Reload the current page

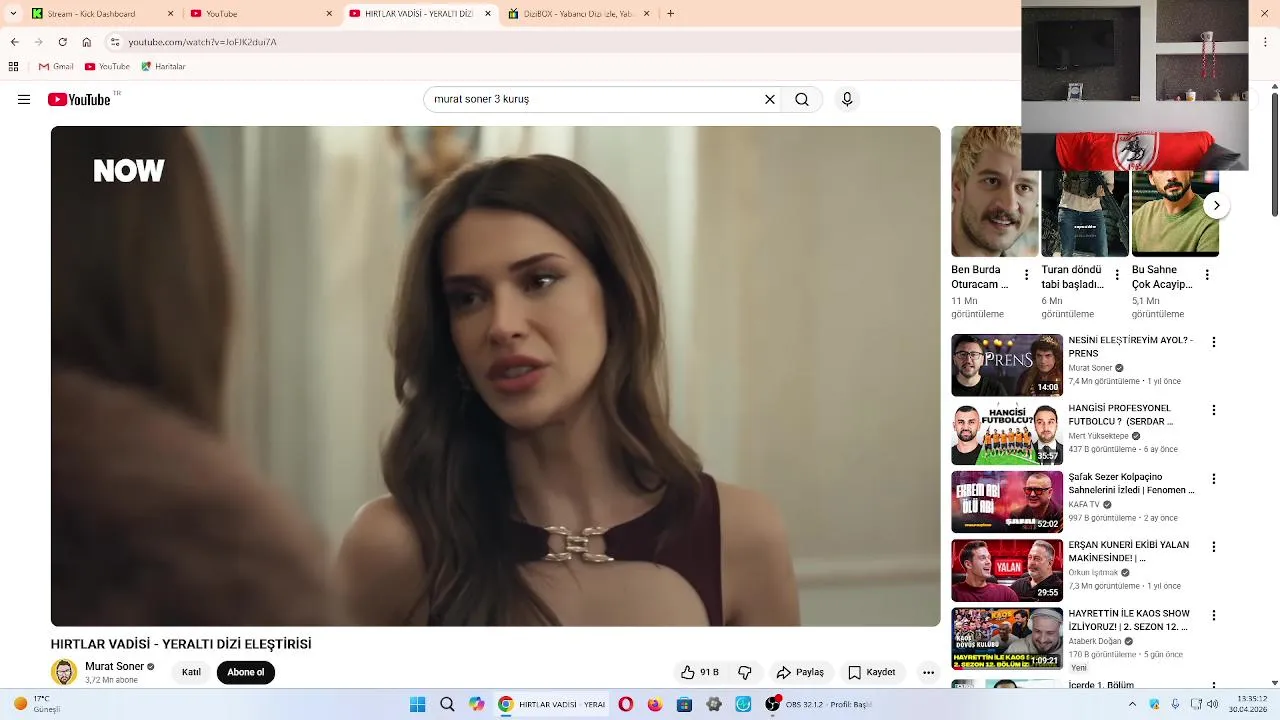[x=62, y=42]
